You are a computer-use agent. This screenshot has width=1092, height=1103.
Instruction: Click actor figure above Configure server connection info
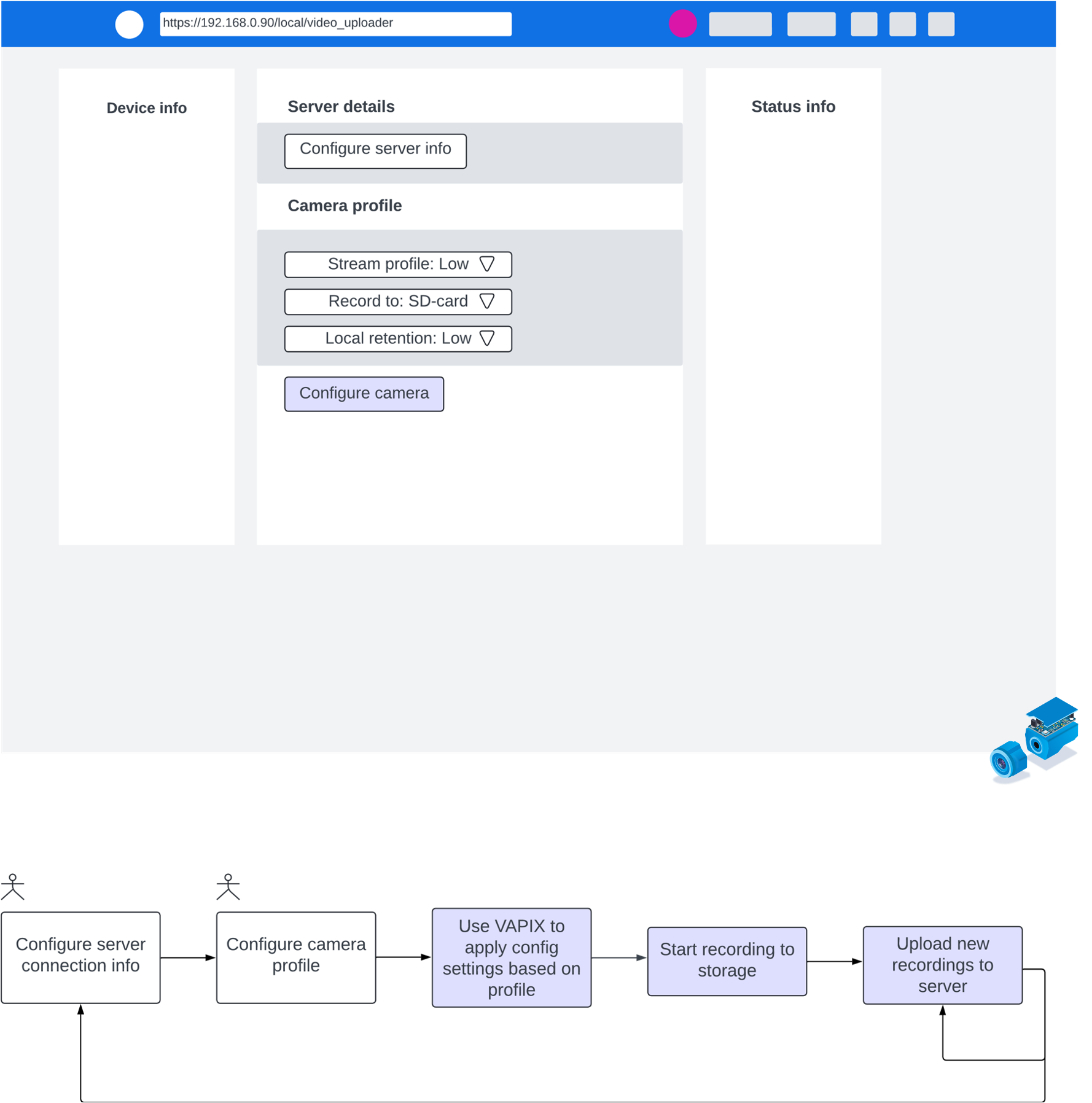[x=12, y=887]
